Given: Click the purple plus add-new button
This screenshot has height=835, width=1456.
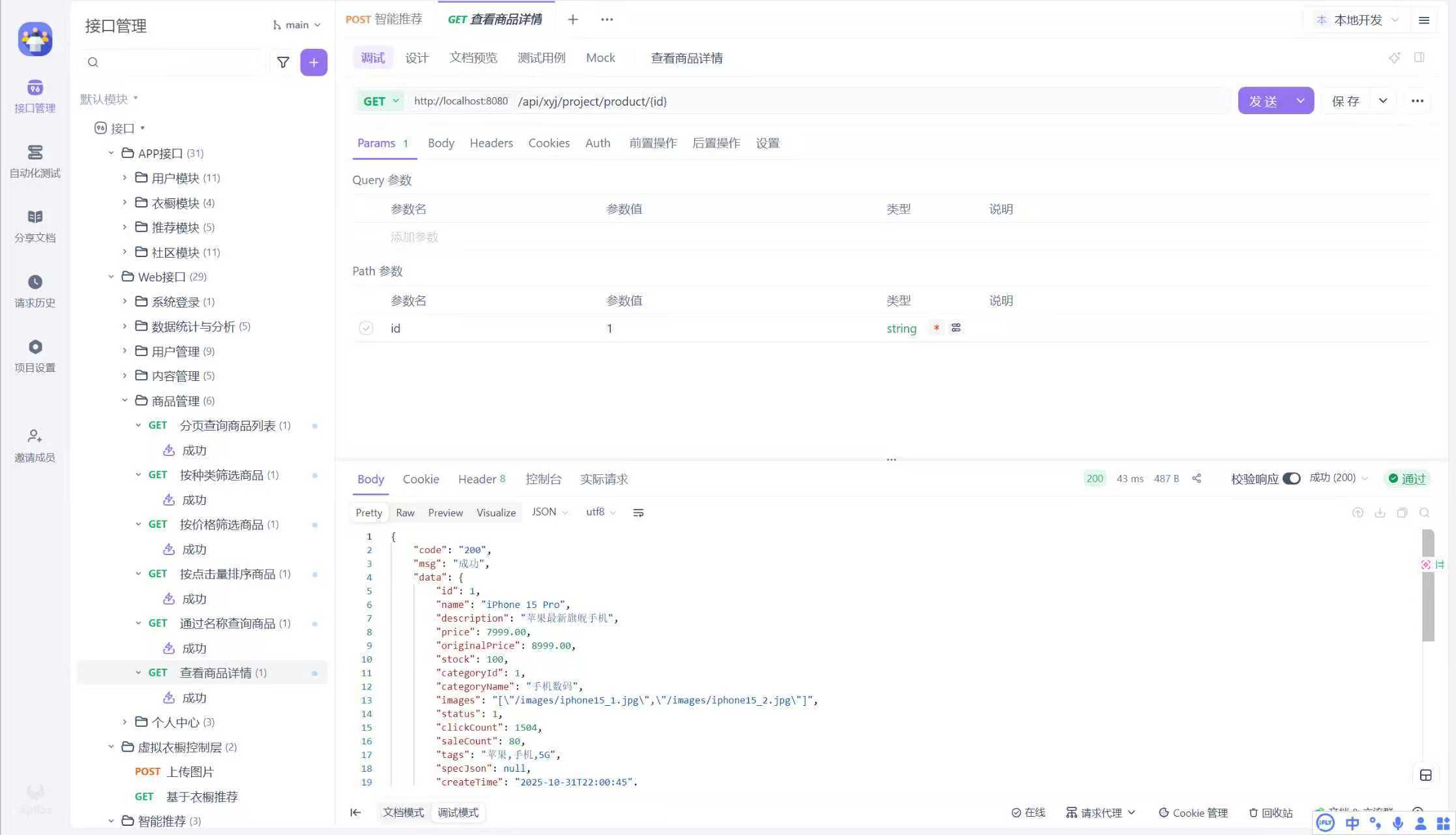Looking at the screenshot, I should [314, 62].
